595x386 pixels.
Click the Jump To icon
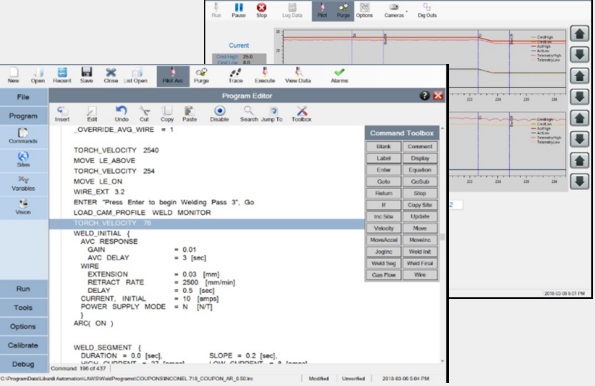click(x=272, y=114)
